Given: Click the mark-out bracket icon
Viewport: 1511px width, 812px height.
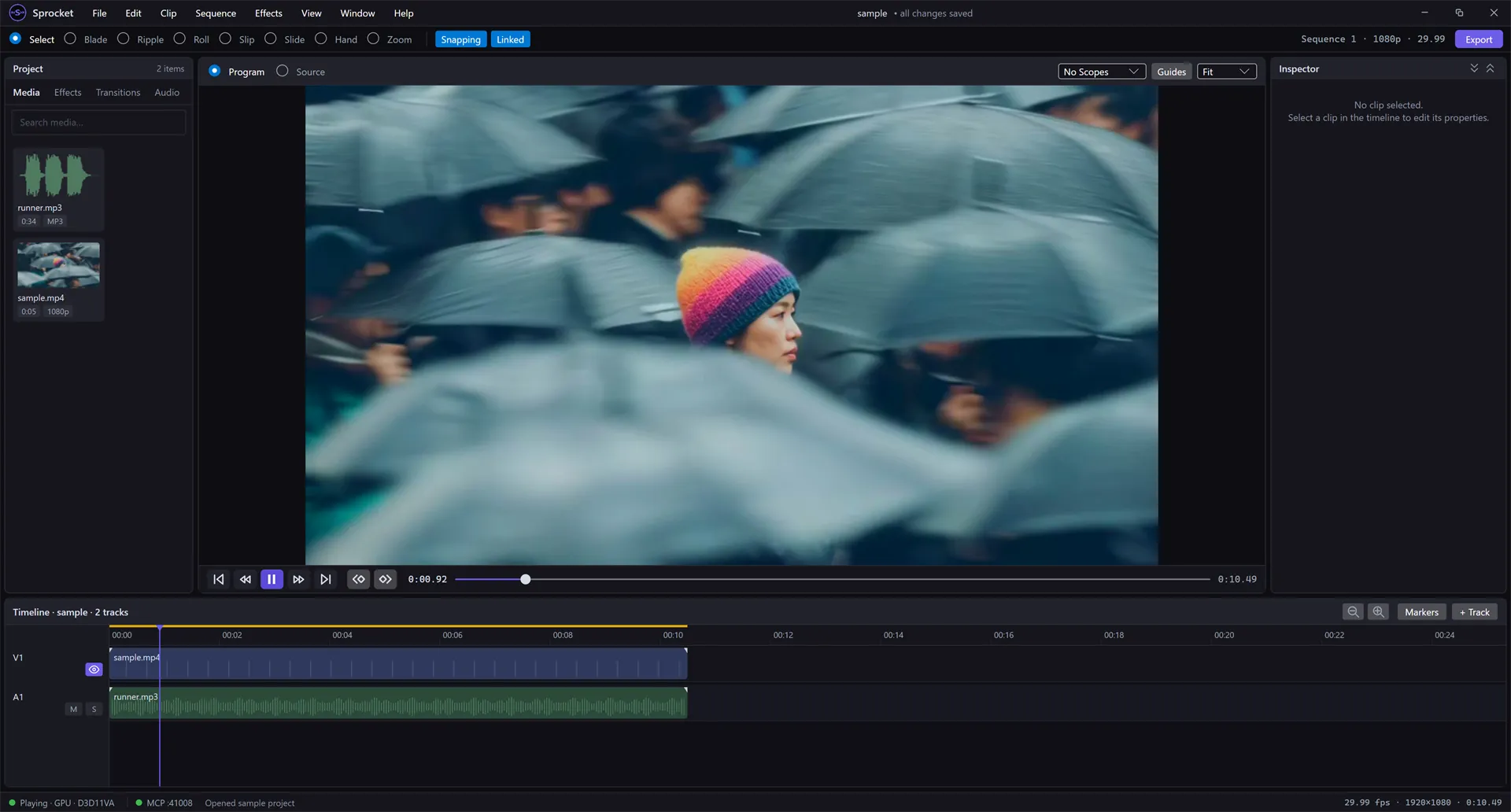Looking at the screenshot, I should [385, 579].
